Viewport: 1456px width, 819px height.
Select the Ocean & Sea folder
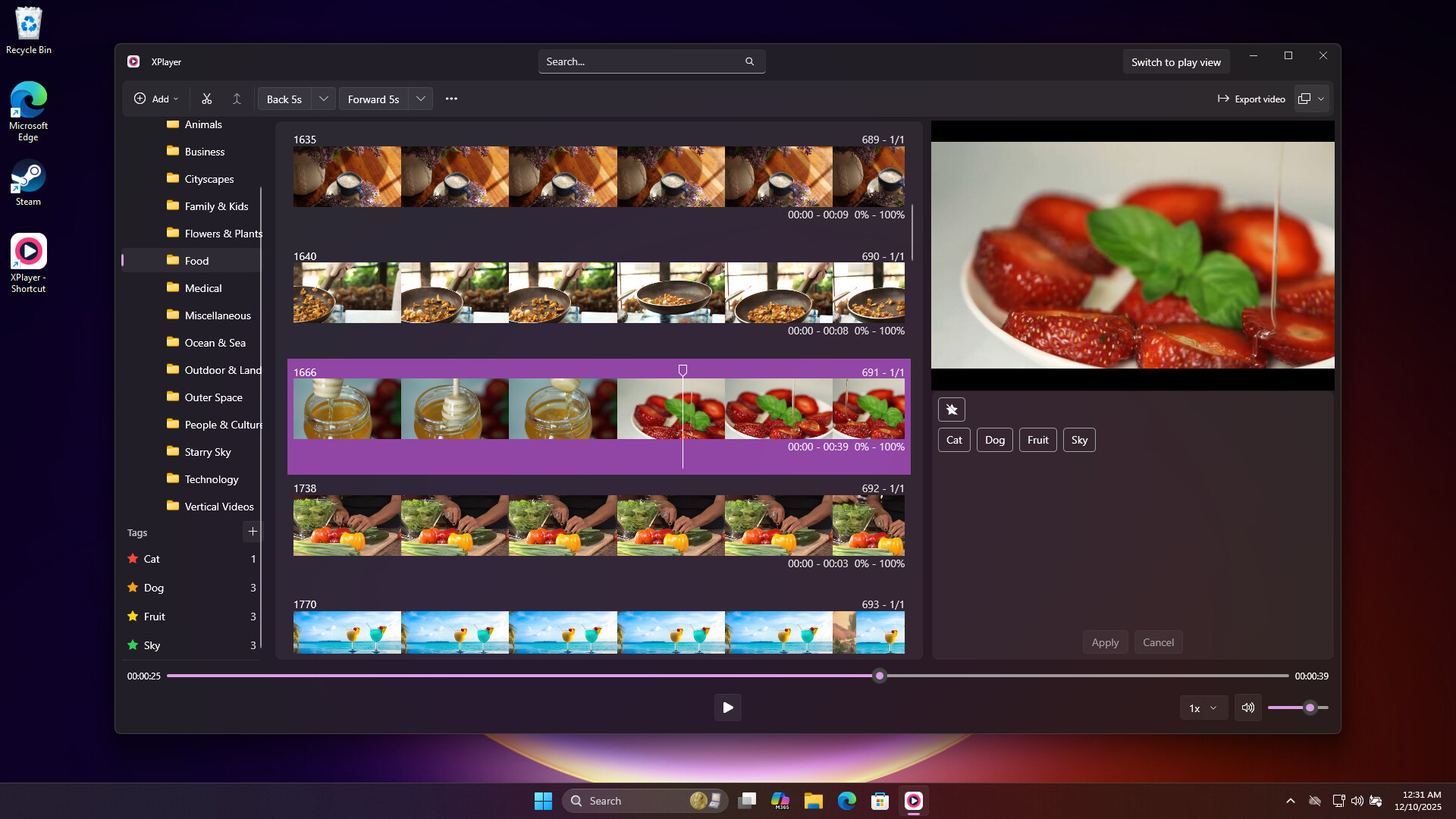pyautogui.click(x=215, y=343)
